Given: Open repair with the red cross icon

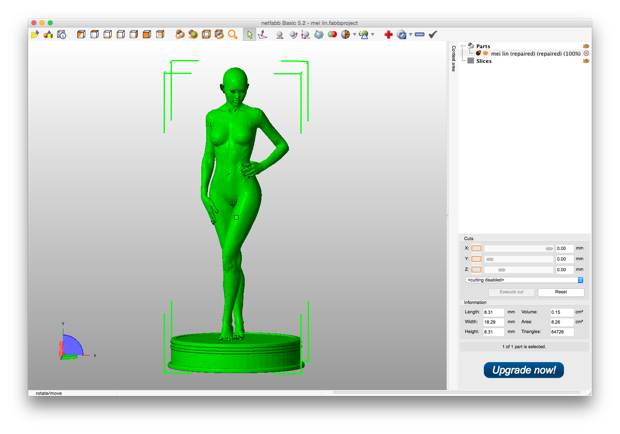Looking at the screenshot, I should (x=388, y=35).
